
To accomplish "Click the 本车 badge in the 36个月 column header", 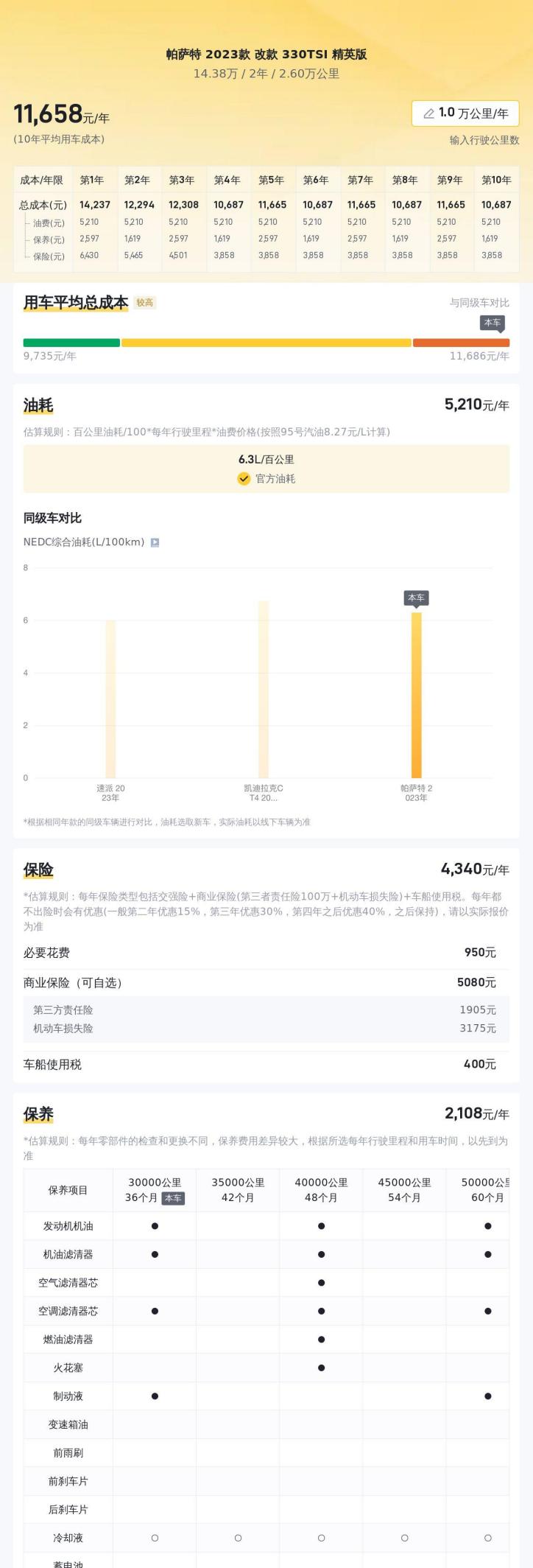I will pyautogui.click(x=173, y=1198).
